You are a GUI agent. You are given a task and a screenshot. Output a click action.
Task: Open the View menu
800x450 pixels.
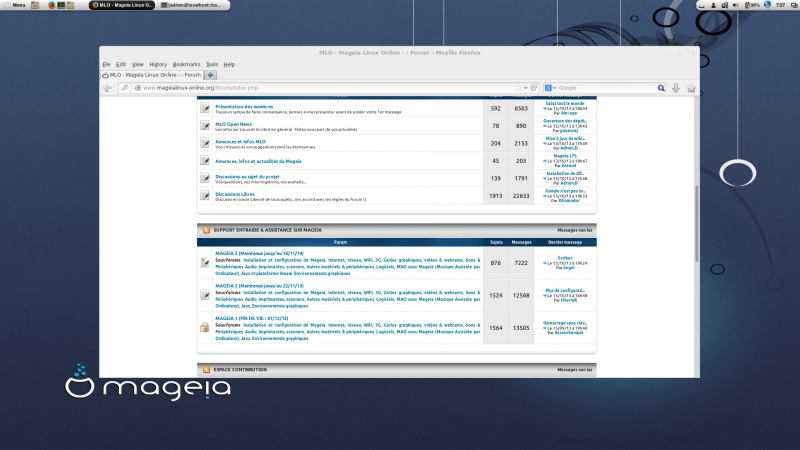pyautogui.click(x=138, y=64)
